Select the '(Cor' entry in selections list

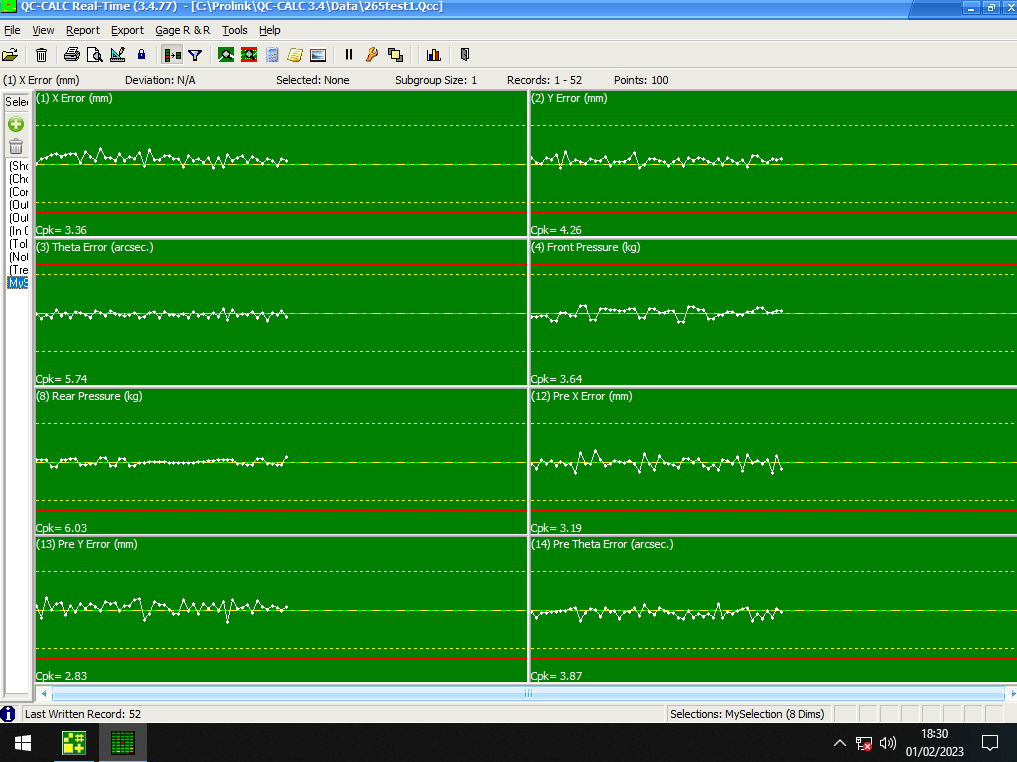18,192
